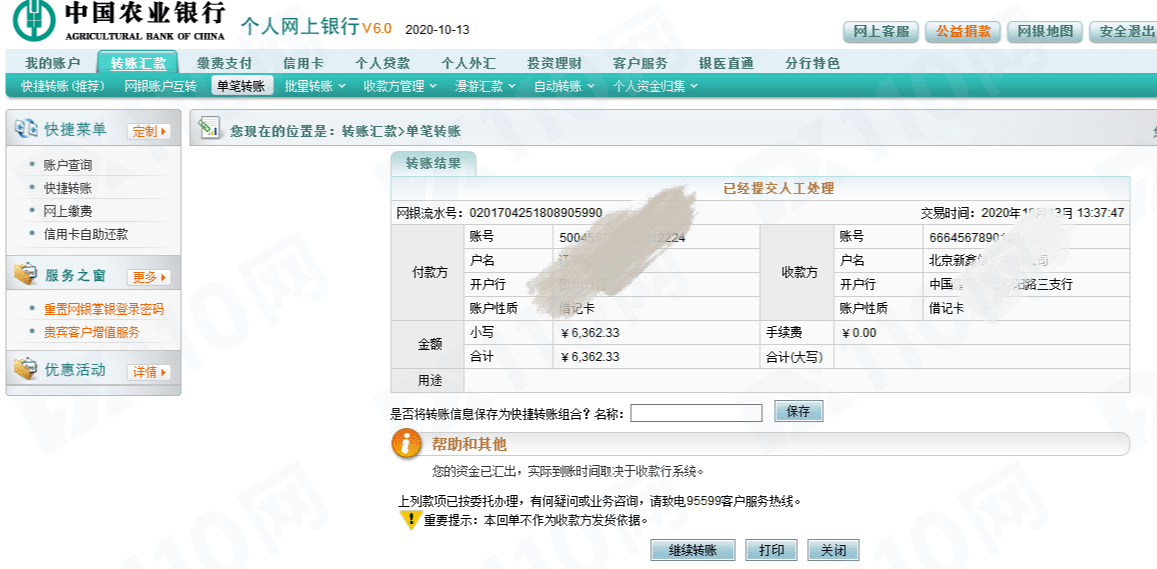This screenshot has width=1157, height=569.
Task: Click the 小写 amount ¥6,362.33
Action: tap(589, 333)
